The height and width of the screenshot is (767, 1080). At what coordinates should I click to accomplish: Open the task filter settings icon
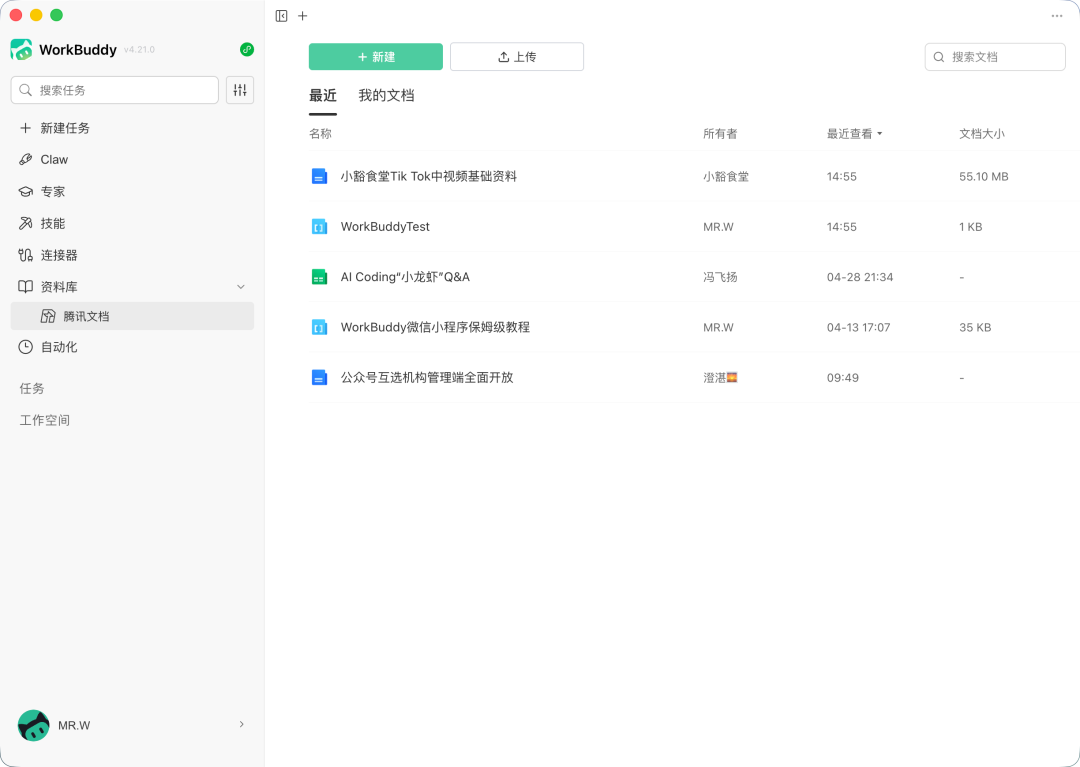(240, 90)
